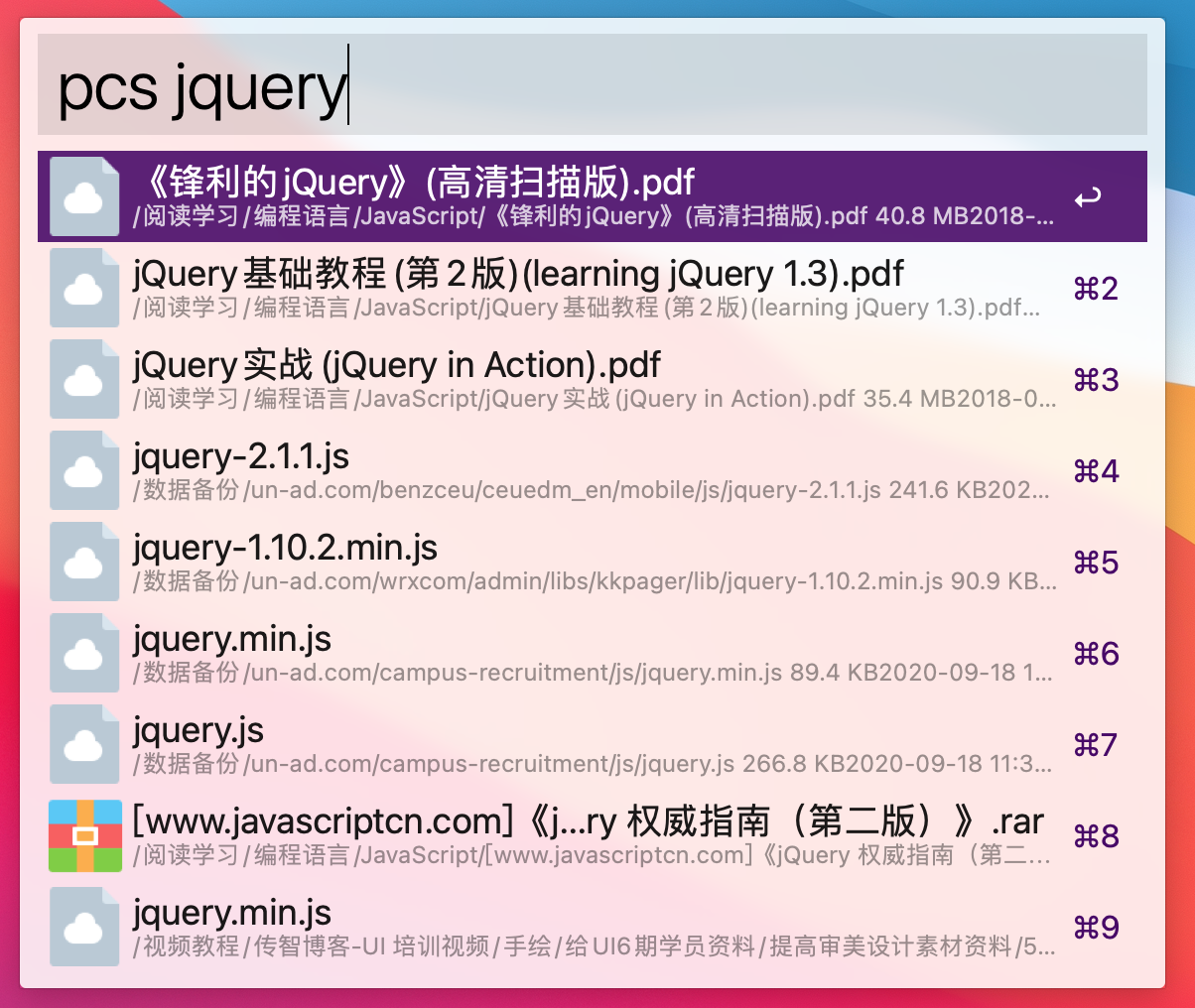Image resolution: width=1195 pixels, height=1008 pixels.
Task: Click the ⌘2 shortcut label
Action: (x=1096, y=289)
